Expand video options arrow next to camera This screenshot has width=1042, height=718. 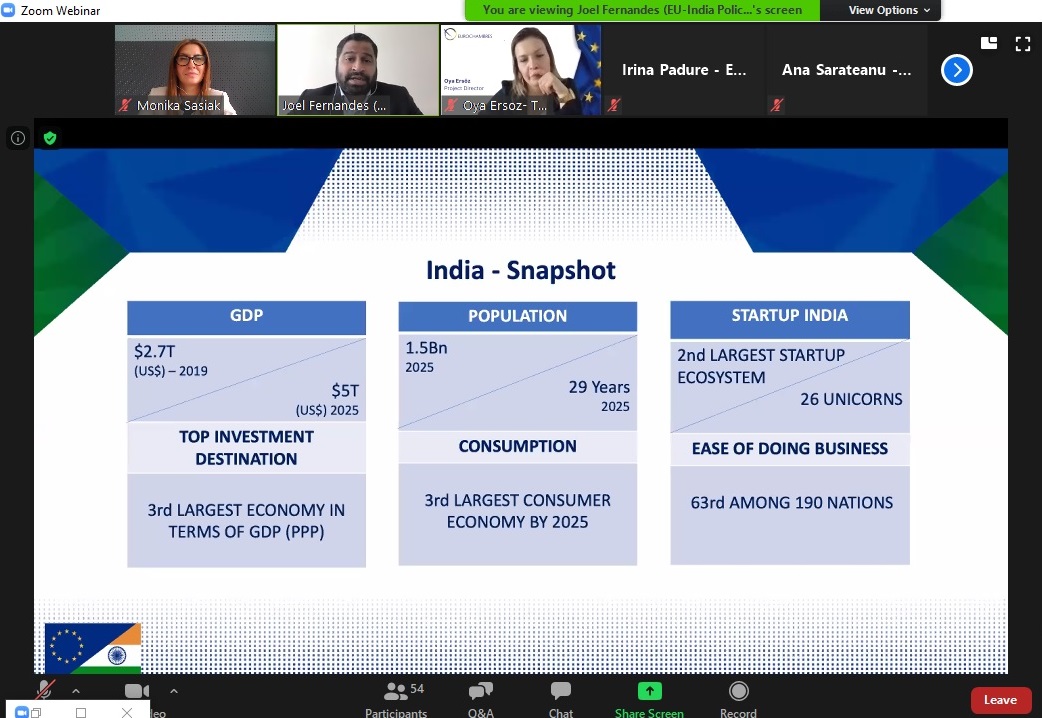click(174, 691)
